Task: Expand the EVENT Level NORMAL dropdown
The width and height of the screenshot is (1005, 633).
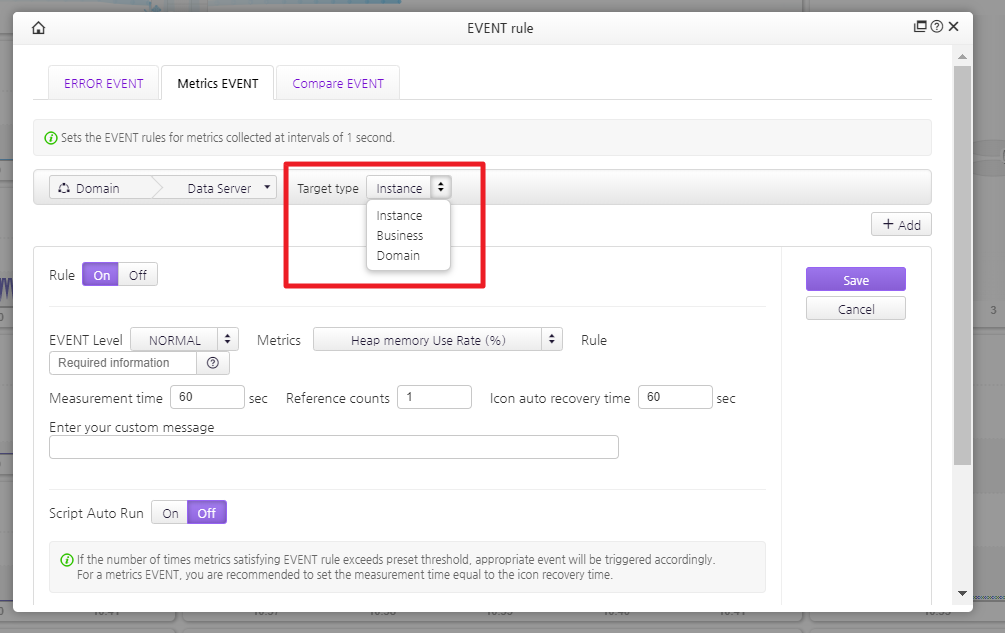Action: pos(185,340)
